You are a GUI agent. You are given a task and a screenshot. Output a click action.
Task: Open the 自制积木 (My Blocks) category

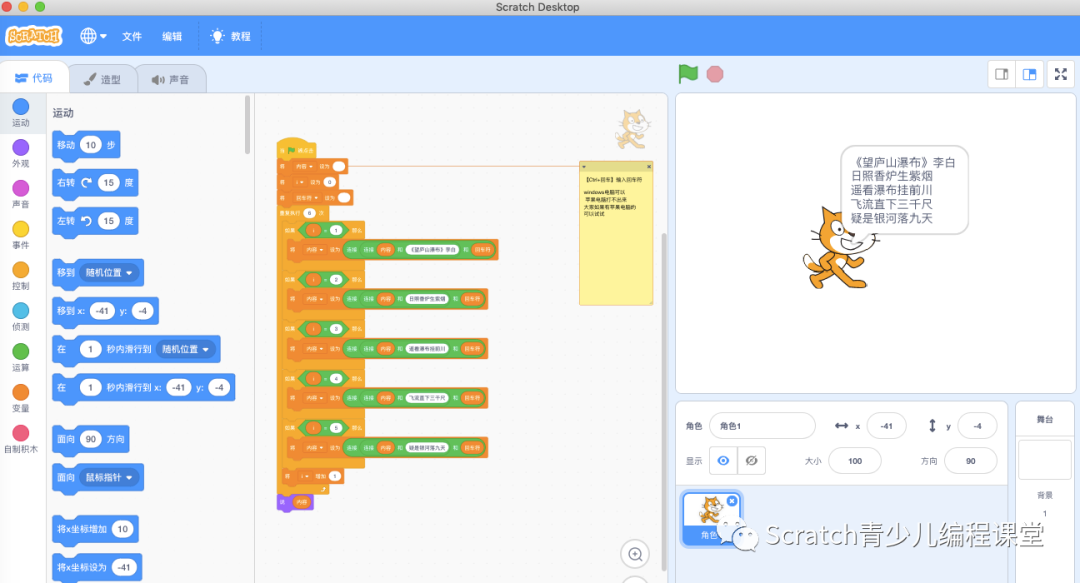(x=22, y=432)
